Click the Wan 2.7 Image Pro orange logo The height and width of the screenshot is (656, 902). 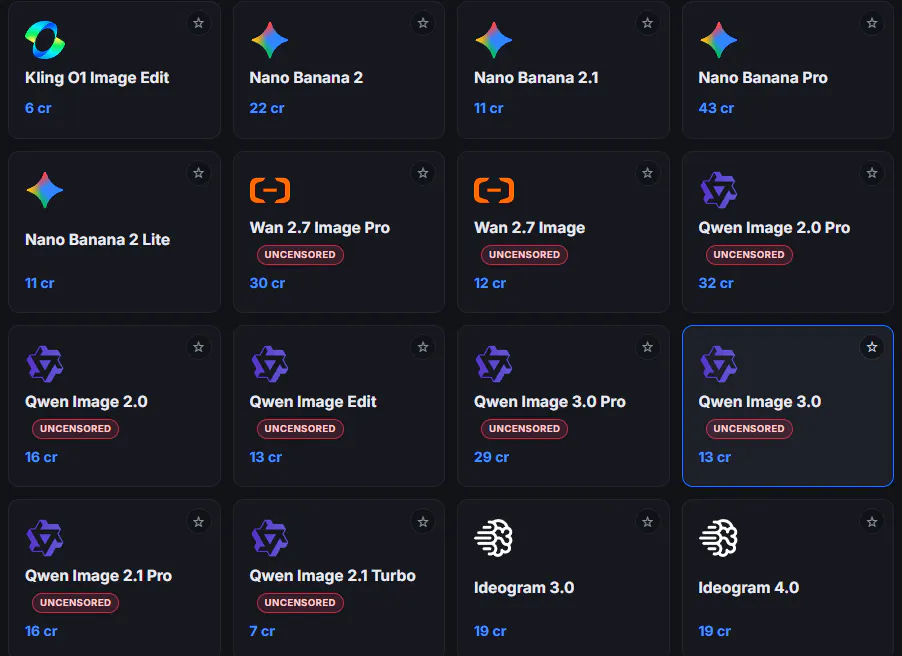coord(270,190)
